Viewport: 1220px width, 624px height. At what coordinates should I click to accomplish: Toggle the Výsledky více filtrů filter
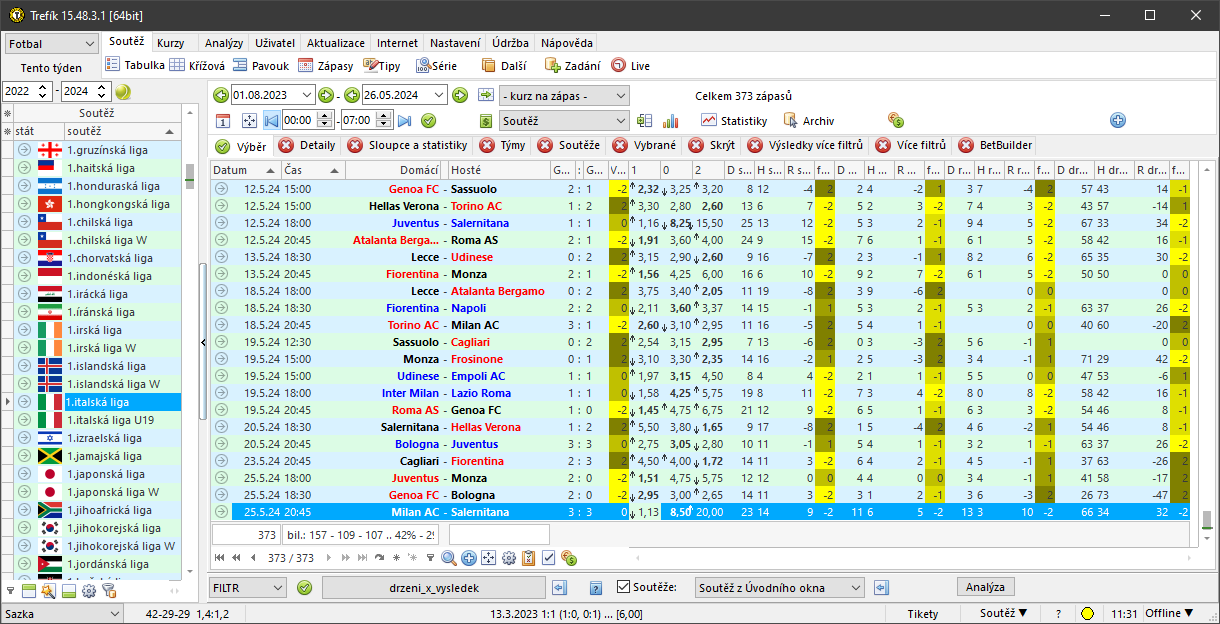pyautogui.click(x=807, y=145)
